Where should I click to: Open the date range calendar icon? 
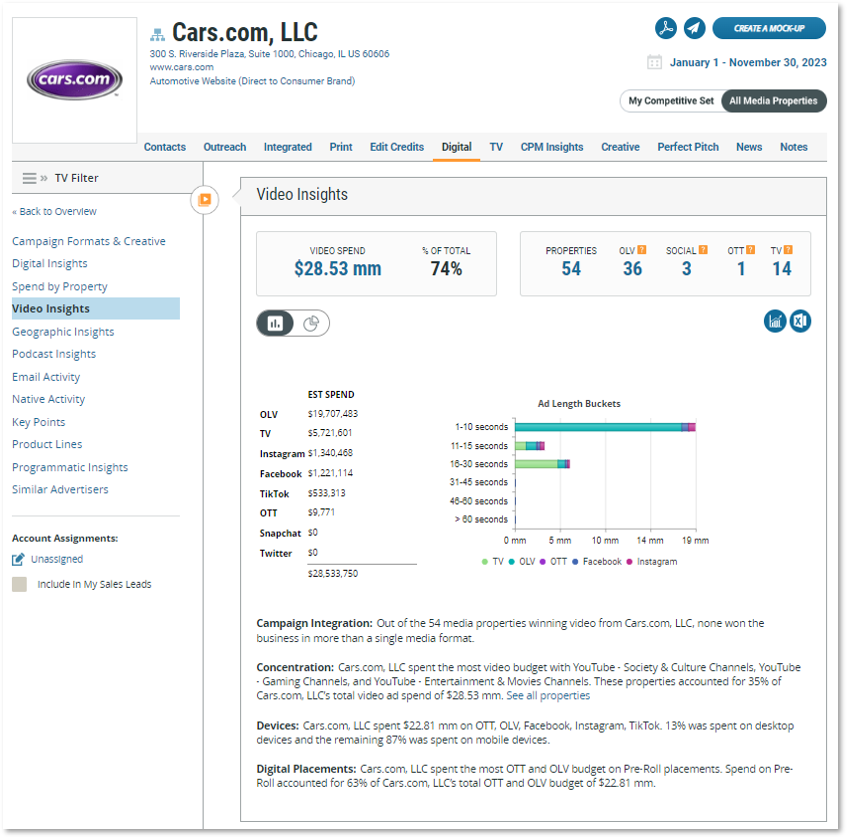[654, 62]
